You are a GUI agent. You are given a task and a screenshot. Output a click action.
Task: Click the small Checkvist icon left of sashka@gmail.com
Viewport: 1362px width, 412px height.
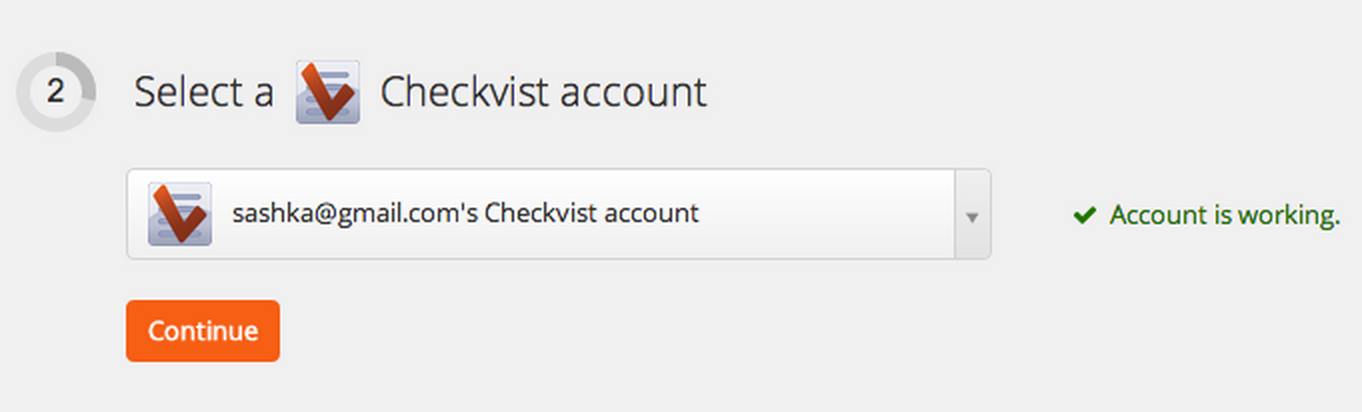click(x=180, y=214)
